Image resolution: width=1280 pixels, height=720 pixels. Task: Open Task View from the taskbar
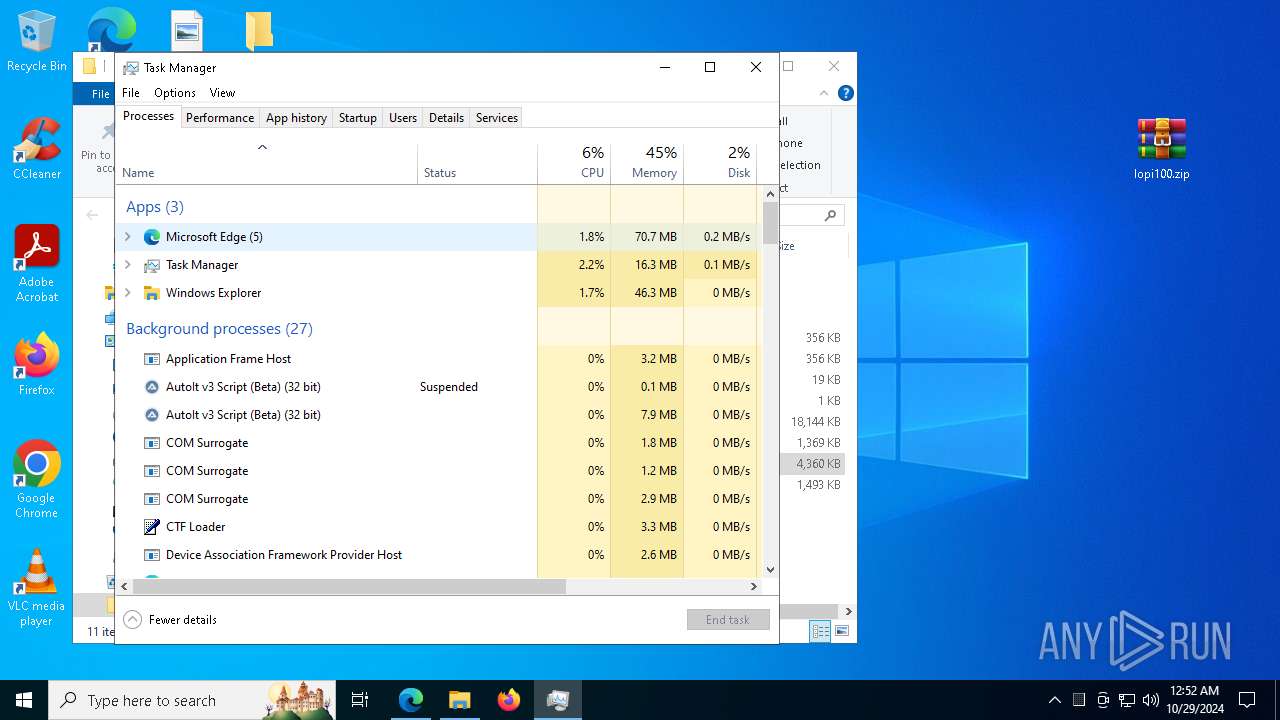pyautogui.click(x=360, y=700)
